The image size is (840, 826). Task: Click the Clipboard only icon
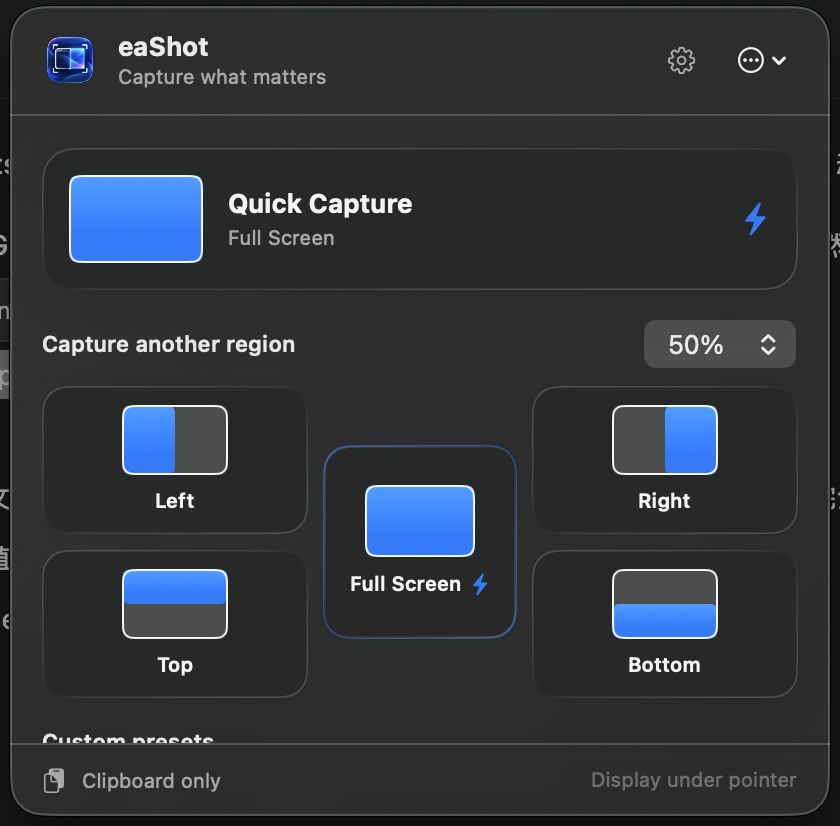pyautogui.click(x=54, y=780)
